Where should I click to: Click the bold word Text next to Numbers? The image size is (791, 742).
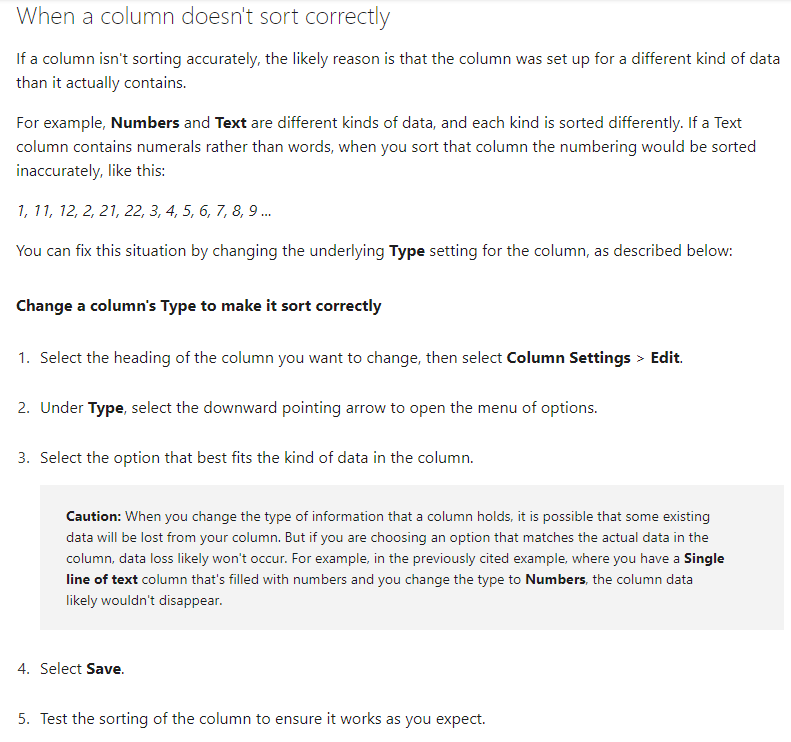click(x=231, y=123)
